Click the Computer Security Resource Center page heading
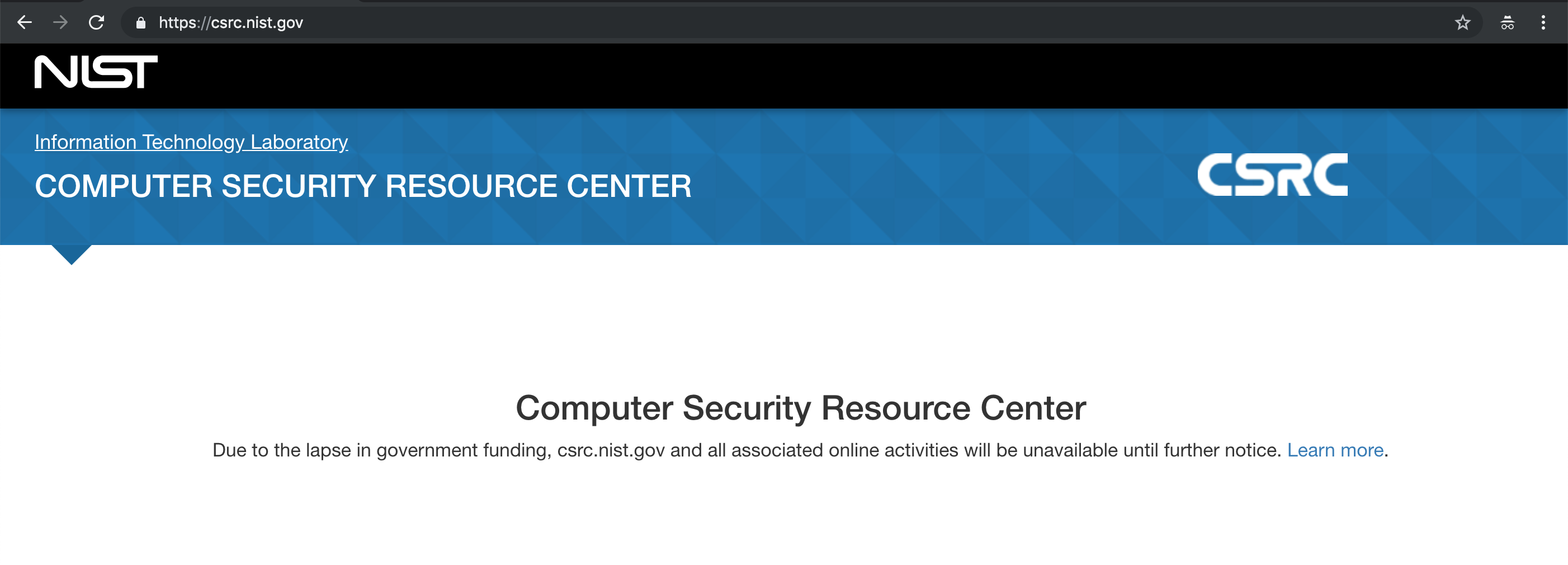Image resolution: width=1568 pixels, height=565 pixels. [800, 407]
